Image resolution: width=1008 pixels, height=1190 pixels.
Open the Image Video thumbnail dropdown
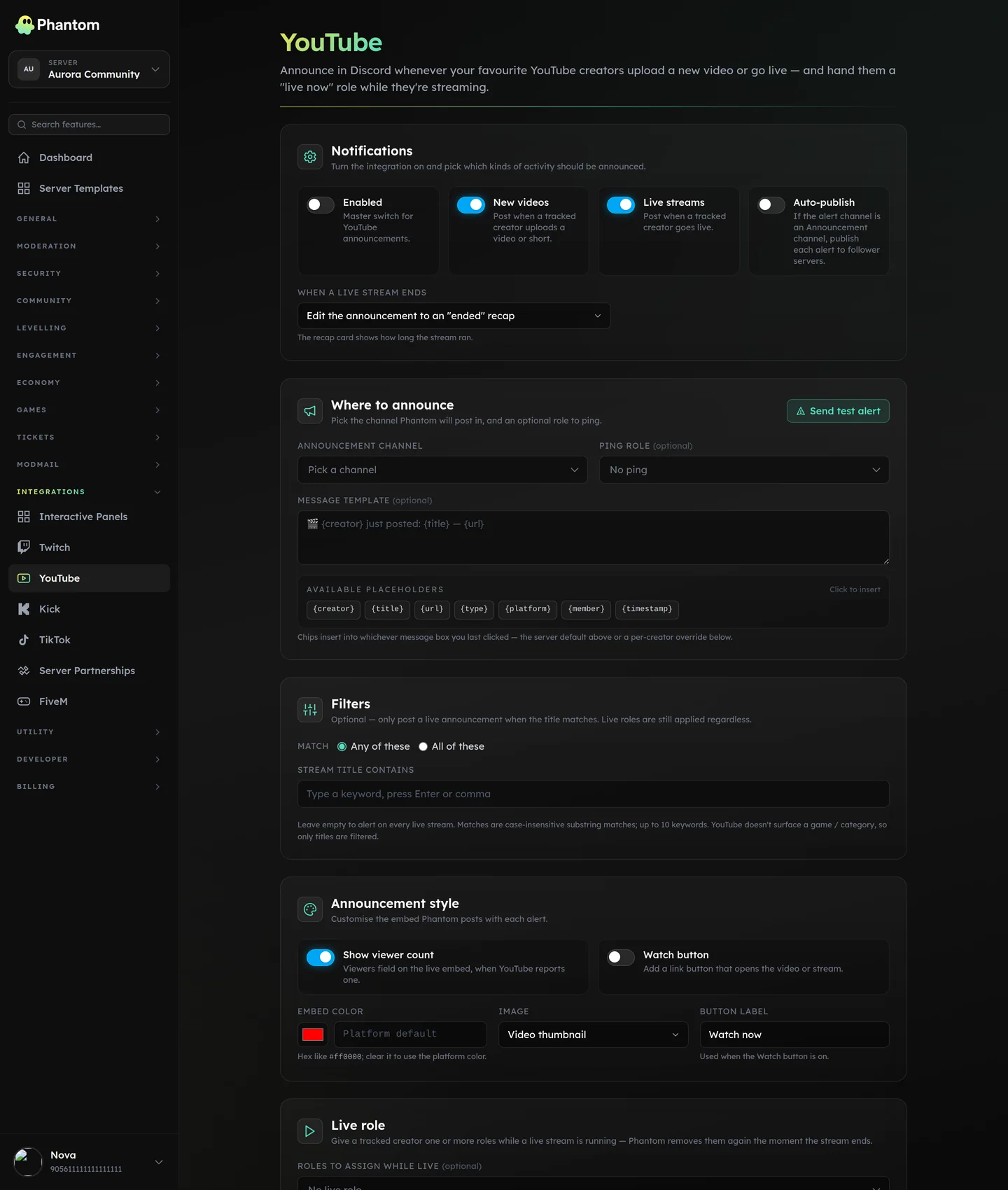593,1035
